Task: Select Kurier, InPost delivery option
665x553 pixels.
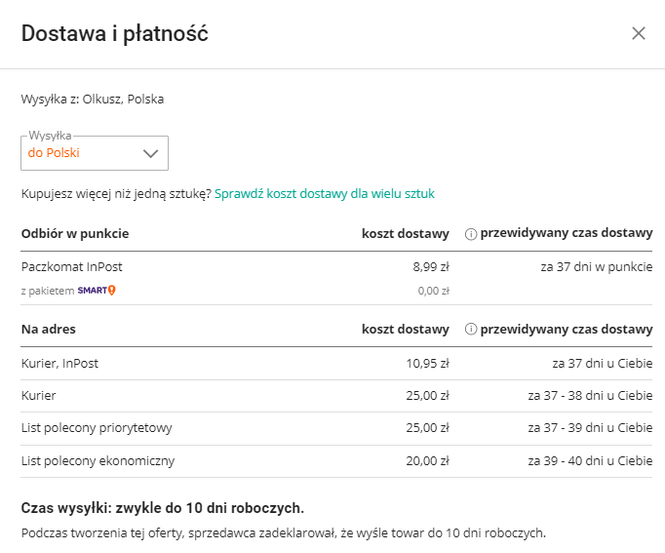Action: point(336,363)
